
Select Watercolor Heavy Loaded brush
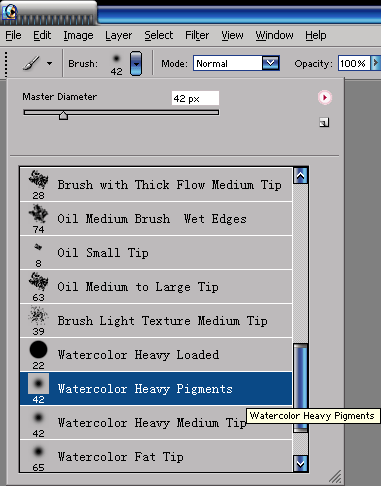pos(156,355)
